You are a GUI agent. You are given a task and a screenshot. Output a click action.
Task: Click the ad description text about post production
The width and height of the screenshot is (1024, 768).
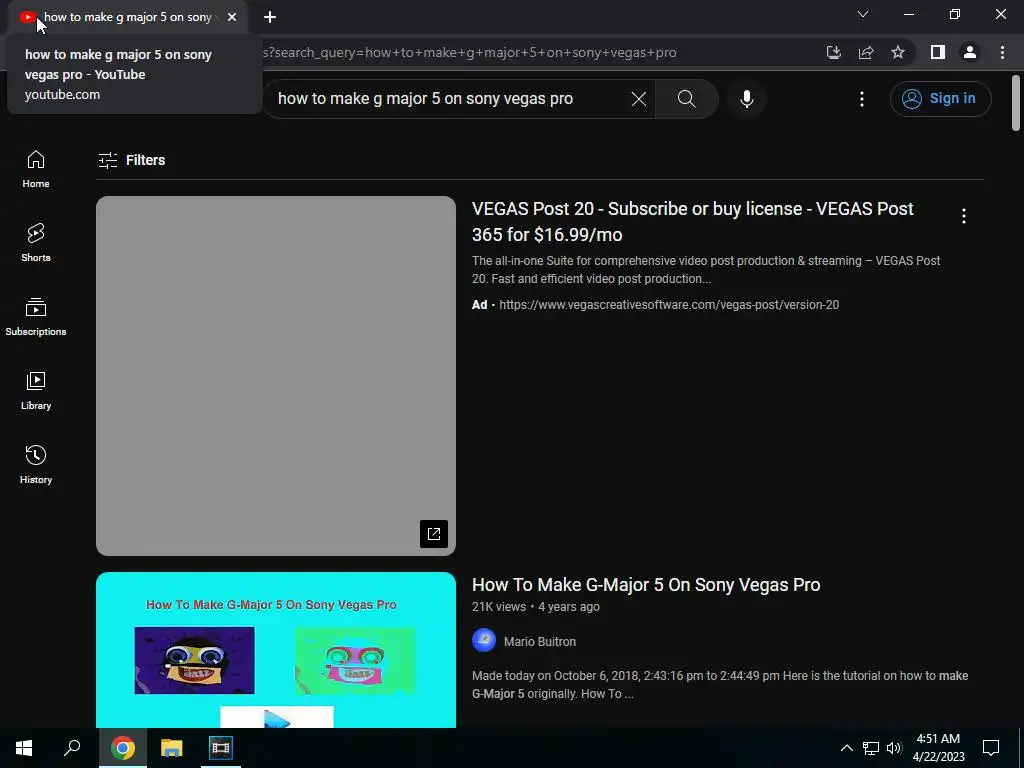[706, 270]
